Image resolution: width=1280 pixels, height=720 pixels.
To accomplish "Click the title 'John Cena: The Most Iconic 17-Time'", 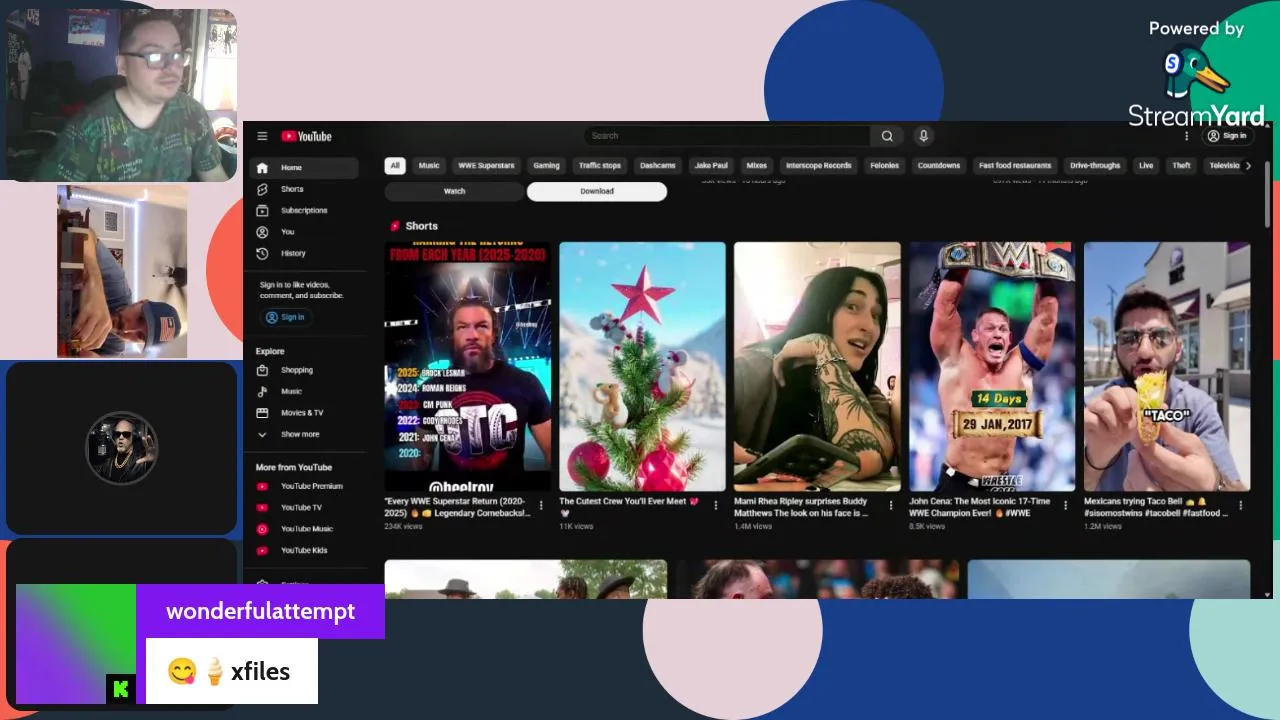I will [979, 507].
